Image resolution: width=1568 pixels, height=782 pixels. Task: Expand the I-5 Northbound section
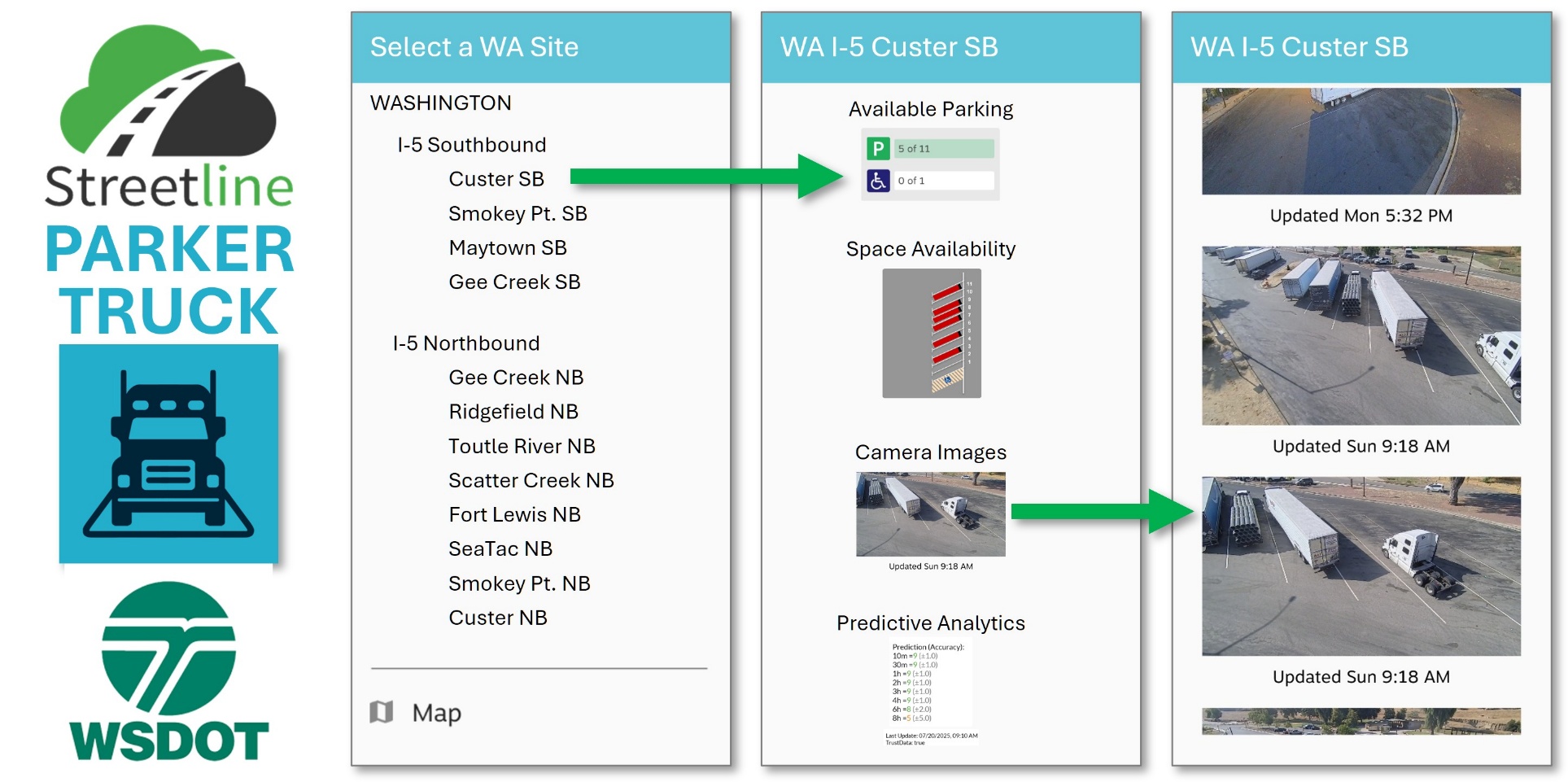pos(467,343)
